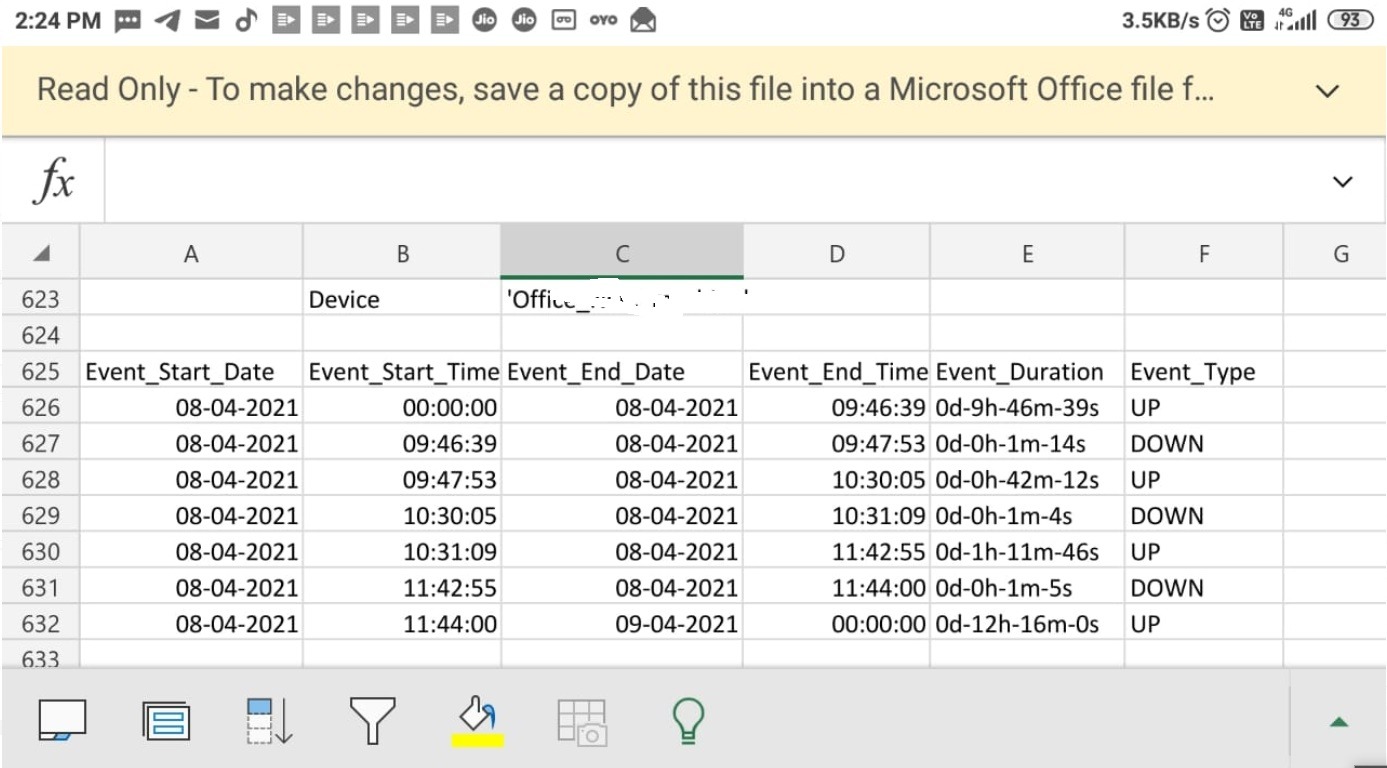Viewport: 1387px width, 768px height.
Task: Select the fill color bucket icon
Action: click(477, 722)
